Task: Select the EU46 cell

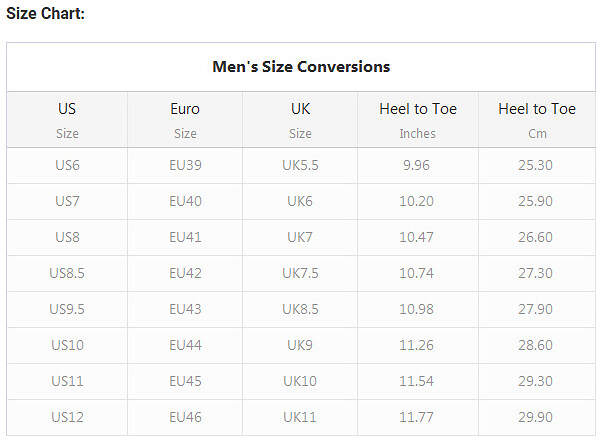Action: point(185,416)
